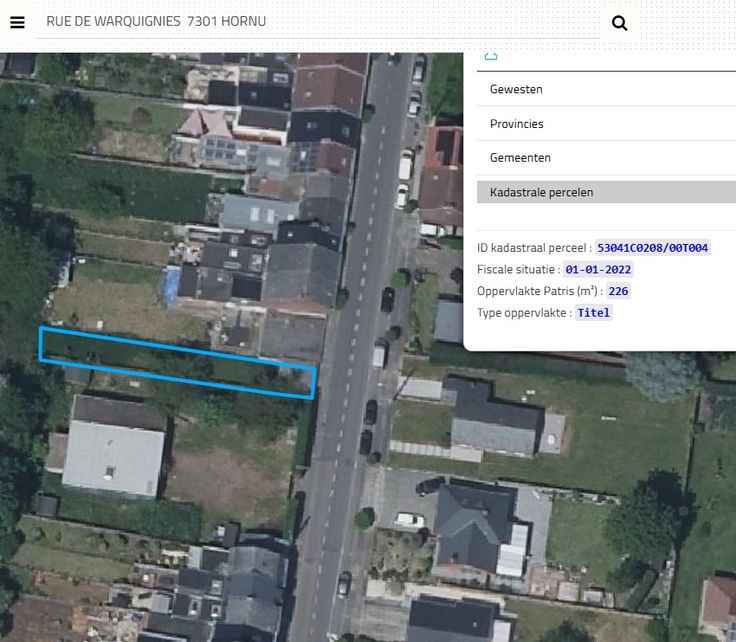Click the small blue icon atop the panel
Screen dimensions: 736x642
[x=490, y=57]
